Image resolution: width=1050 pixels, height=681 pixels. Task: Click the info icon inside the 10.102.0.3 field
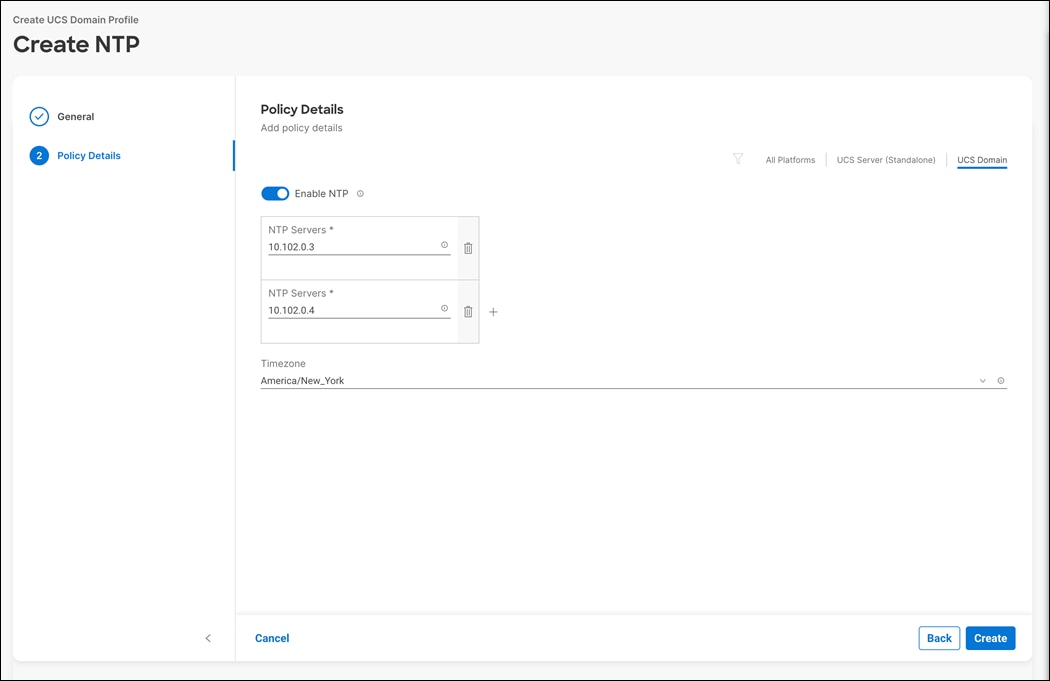pyautogui.click(x=443, y=246)
